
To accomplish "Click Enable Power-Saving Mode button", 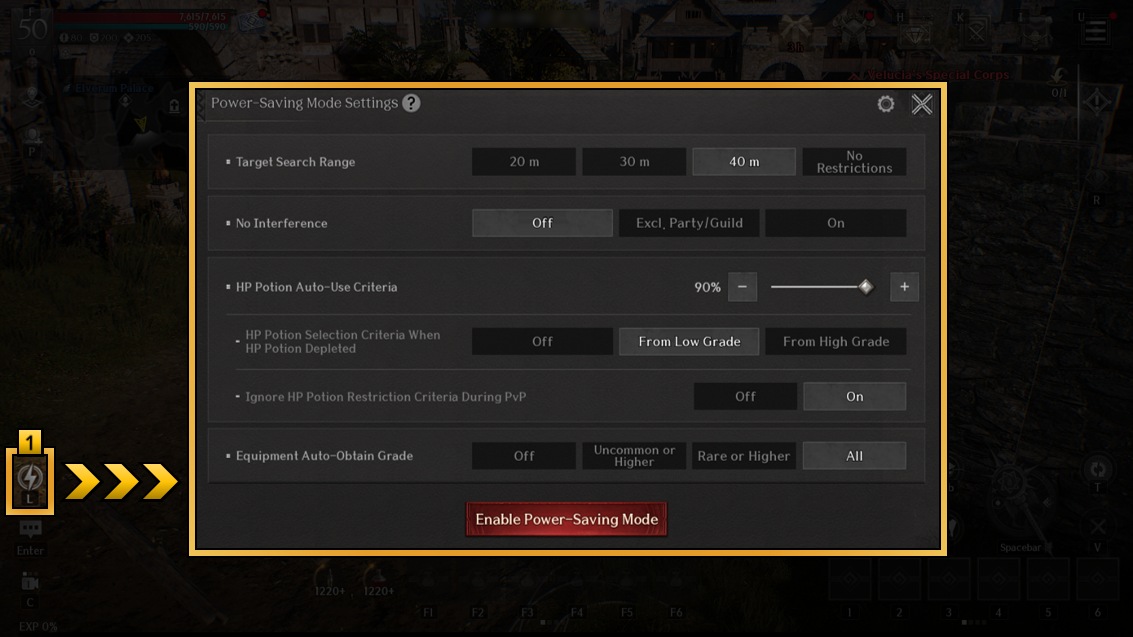I will [x=566, y=519].
